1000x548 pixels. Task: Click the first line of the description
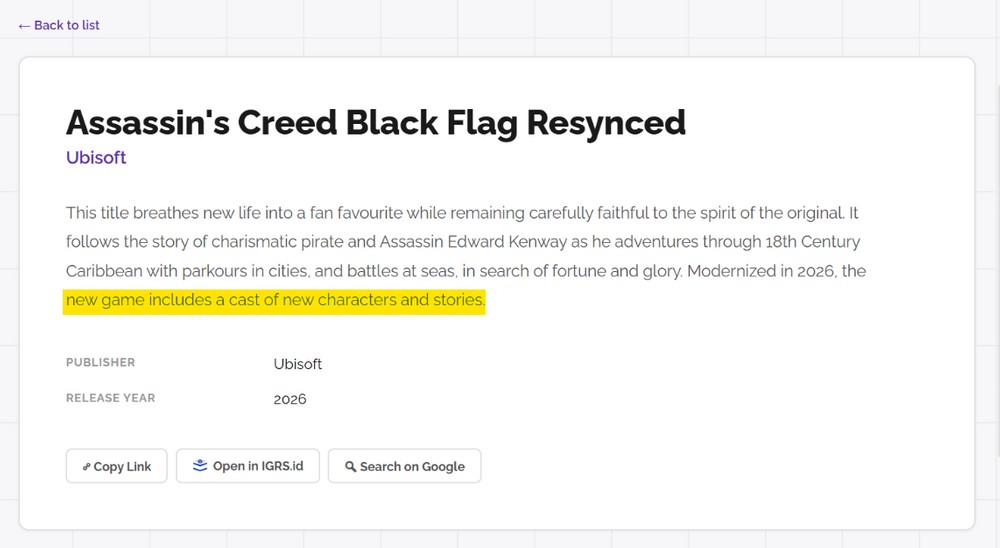pos(462,213)
